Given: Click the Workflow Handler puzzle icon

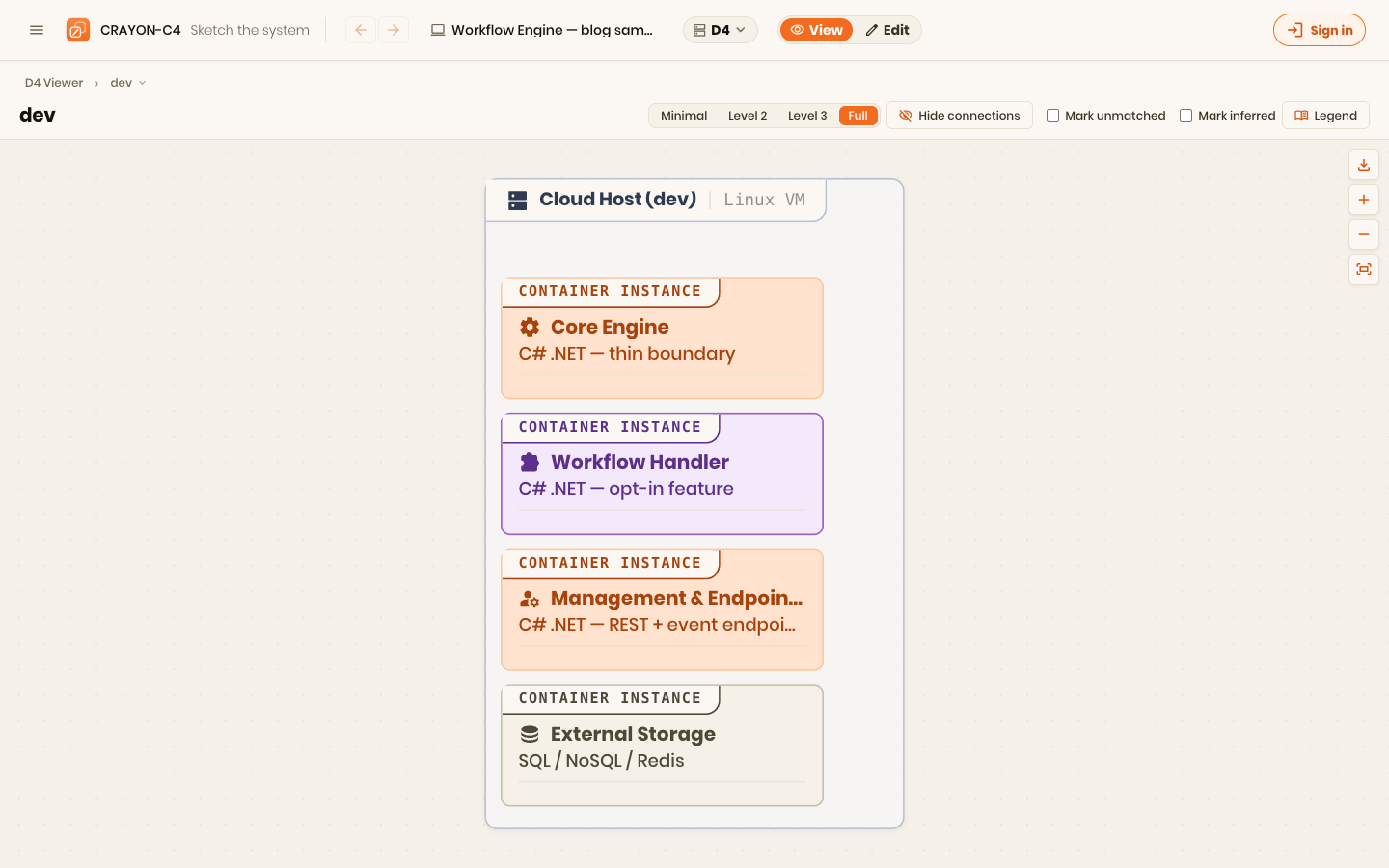Looking at the screenshot, I should click(530, 462).
